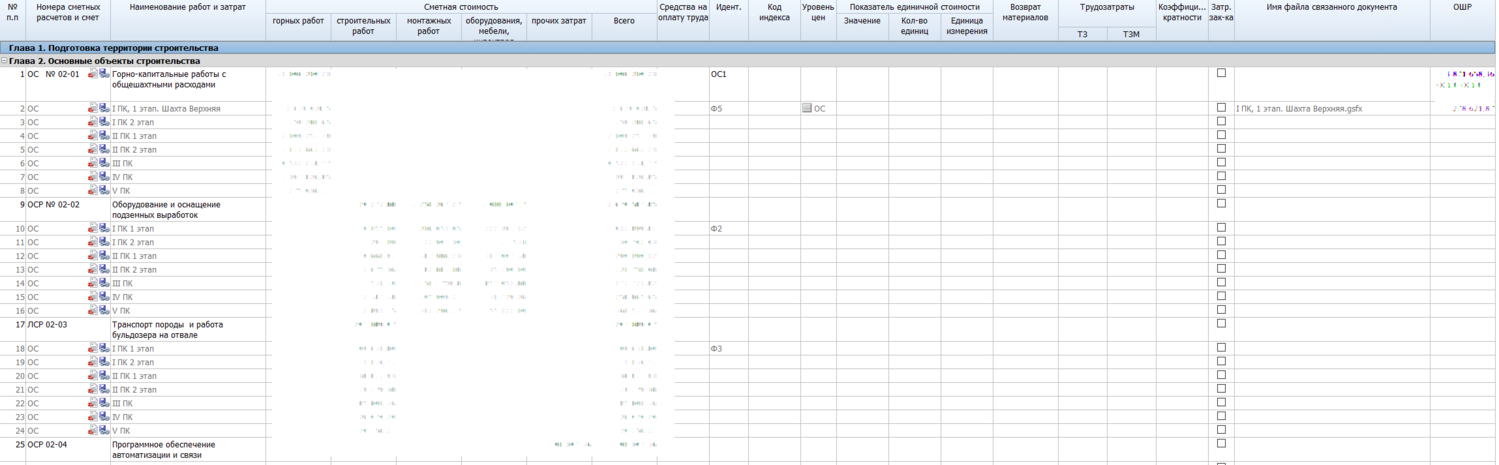Toggle Затр. зак-ка checkbox in row 14

pos(1221,282)
